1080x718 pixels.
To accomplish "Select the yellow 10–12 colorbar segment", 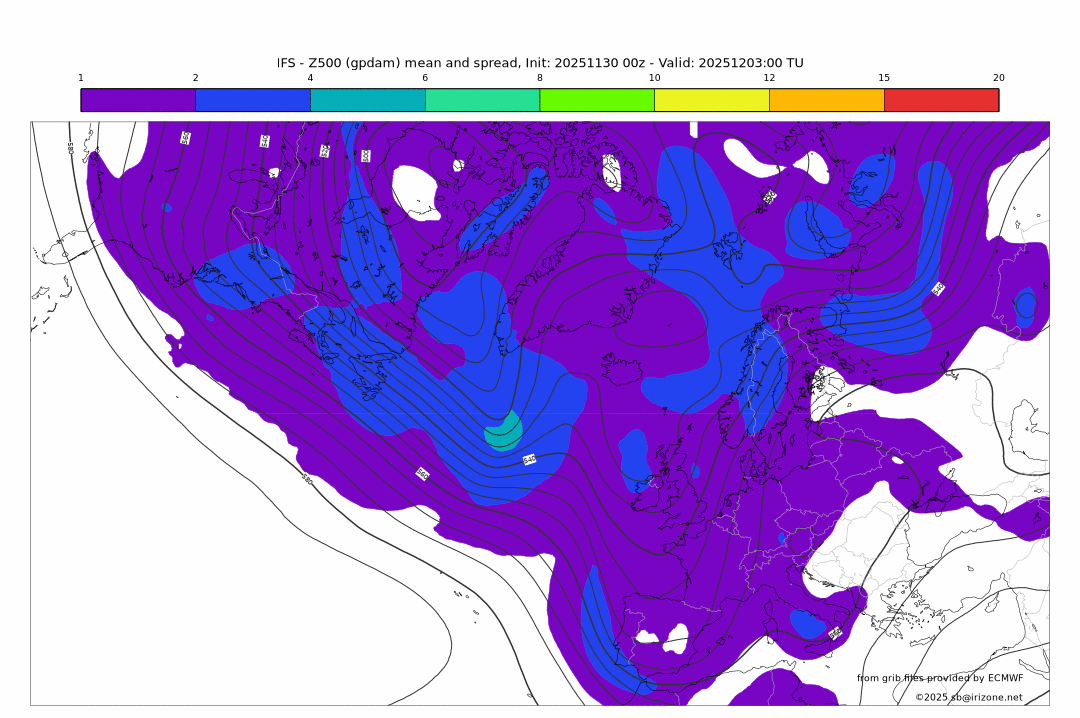I will point(712,100).
